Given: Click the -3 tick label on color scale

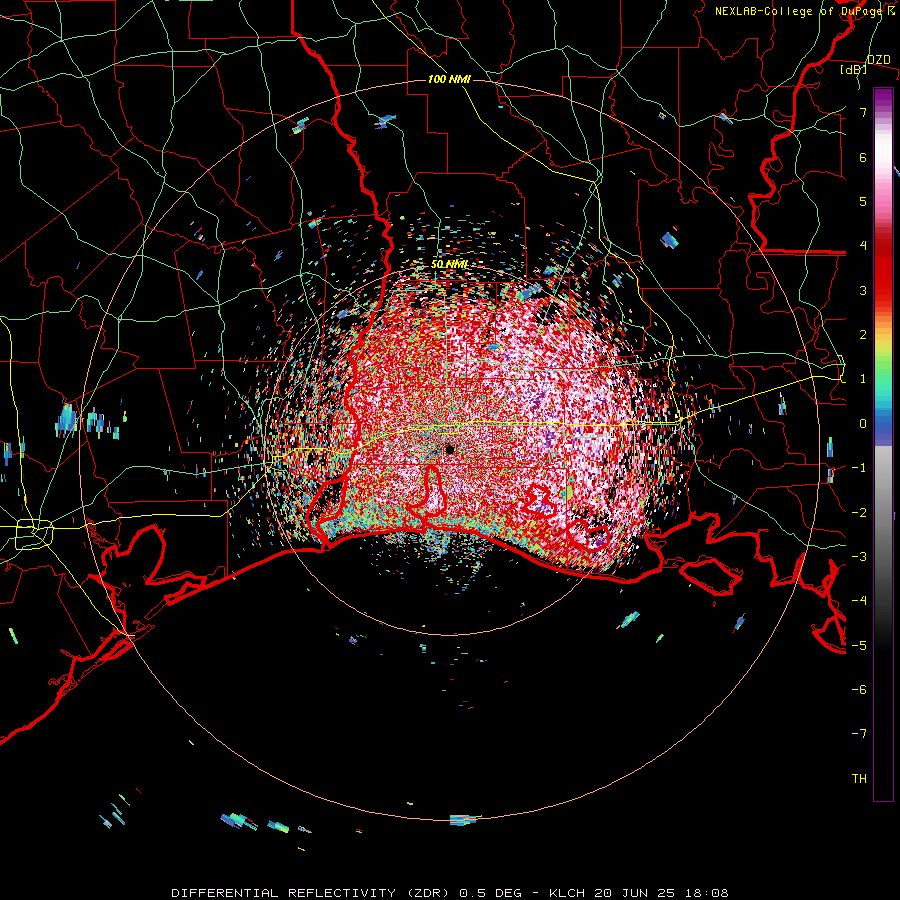Looking at the screenshot, I should 859,556.
